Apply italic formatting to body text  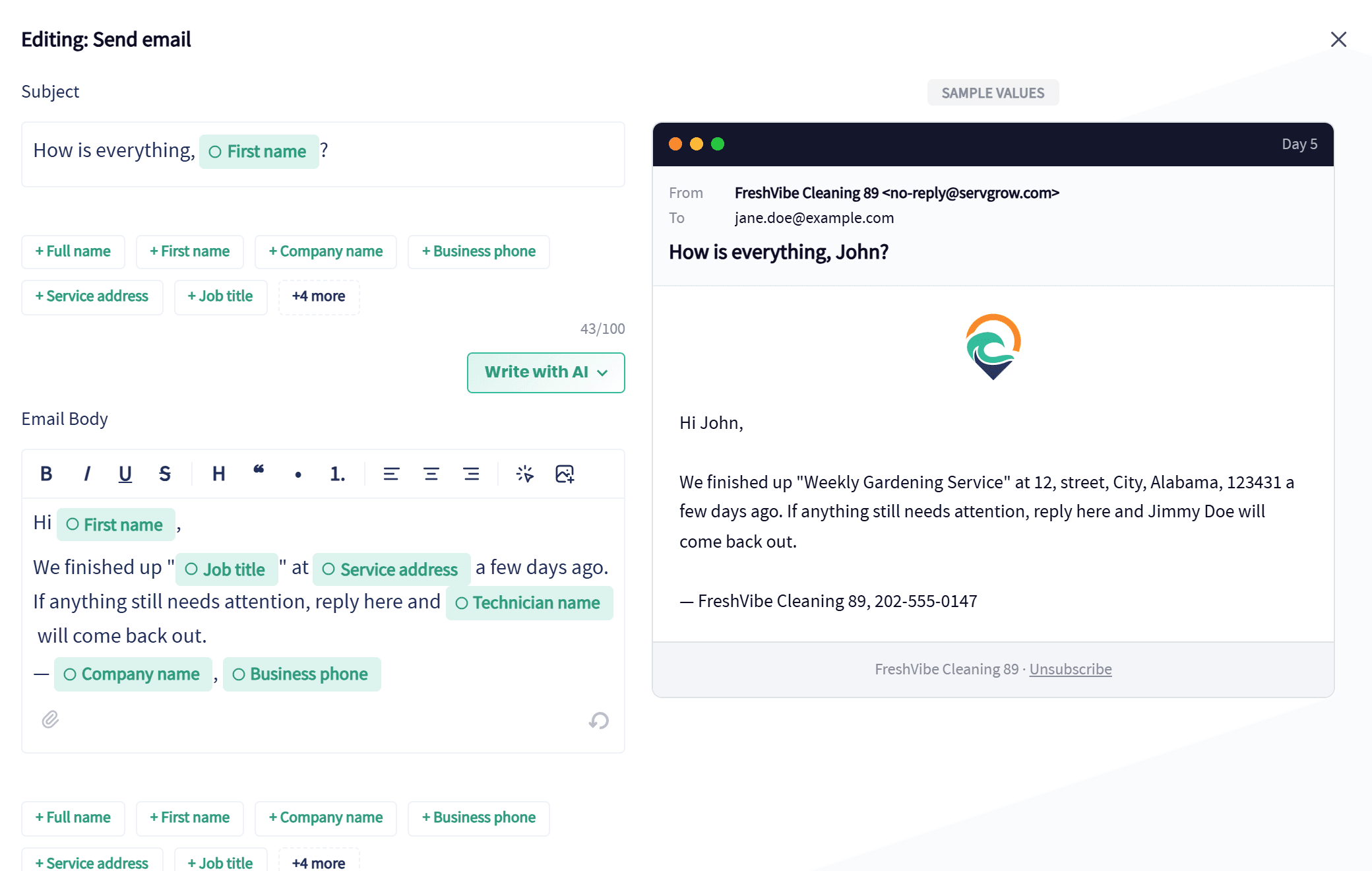(86, 474)
